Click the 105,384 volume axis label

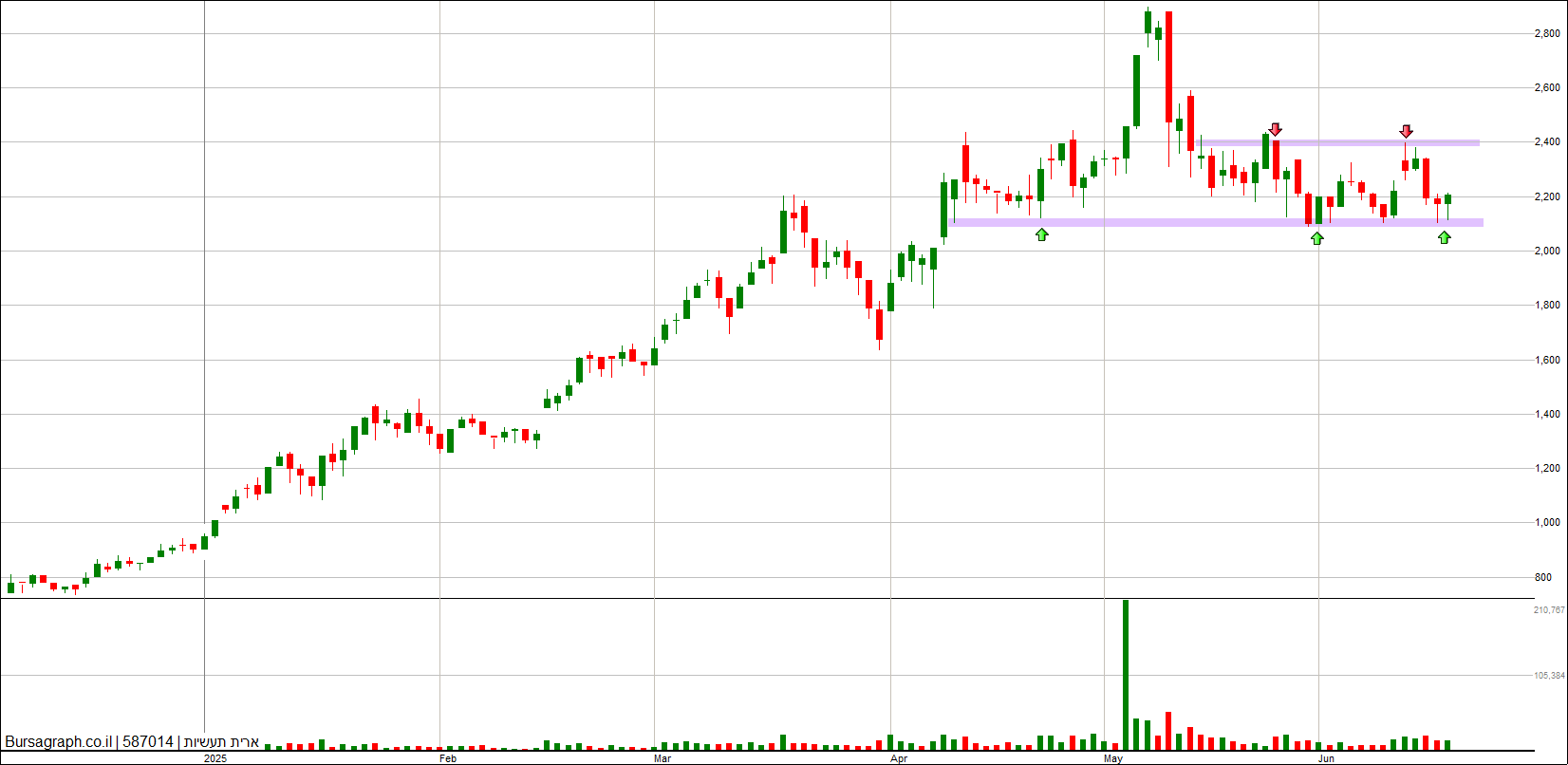[1549, 676]
